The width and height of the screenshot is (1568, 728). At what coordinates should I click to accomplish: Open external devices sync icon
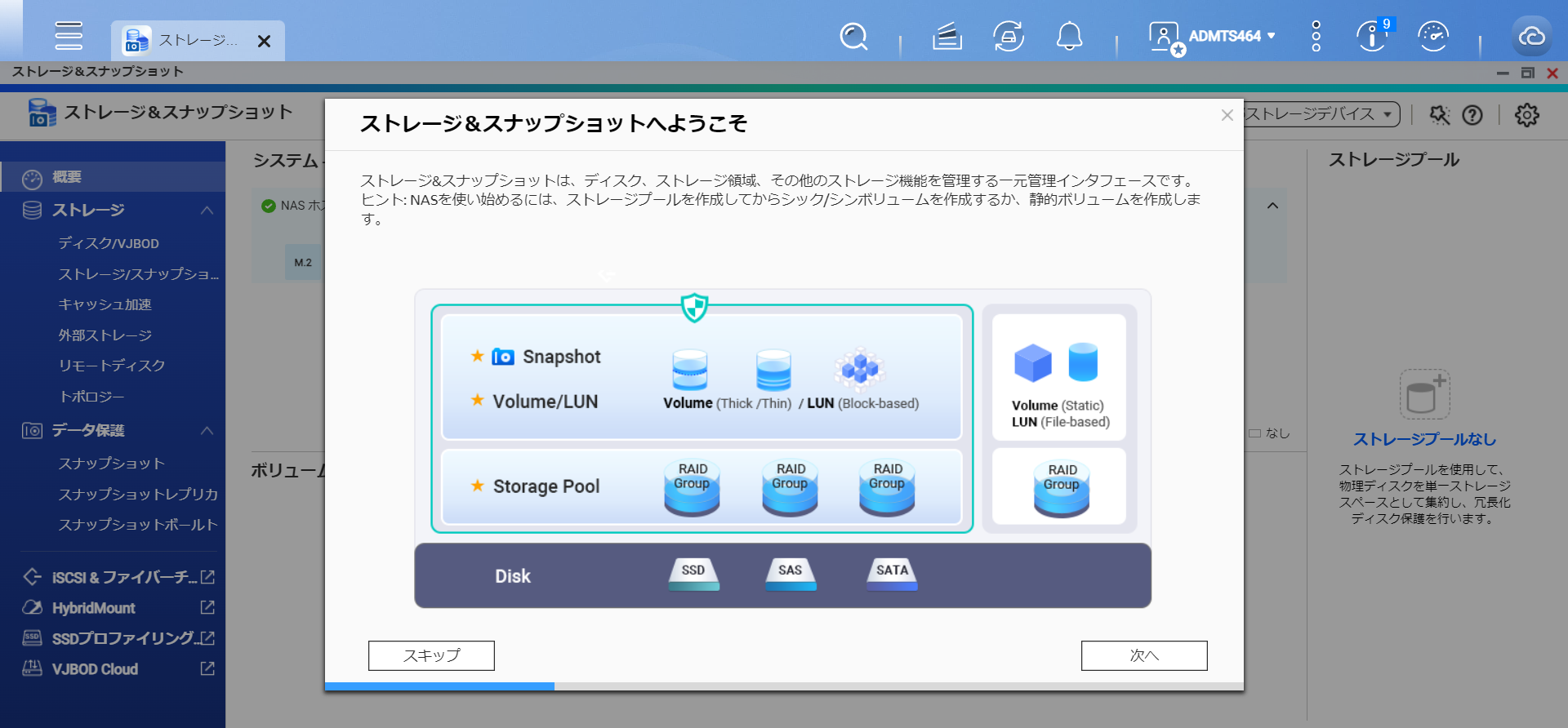pyautogui.click(x=1009, y=37)
